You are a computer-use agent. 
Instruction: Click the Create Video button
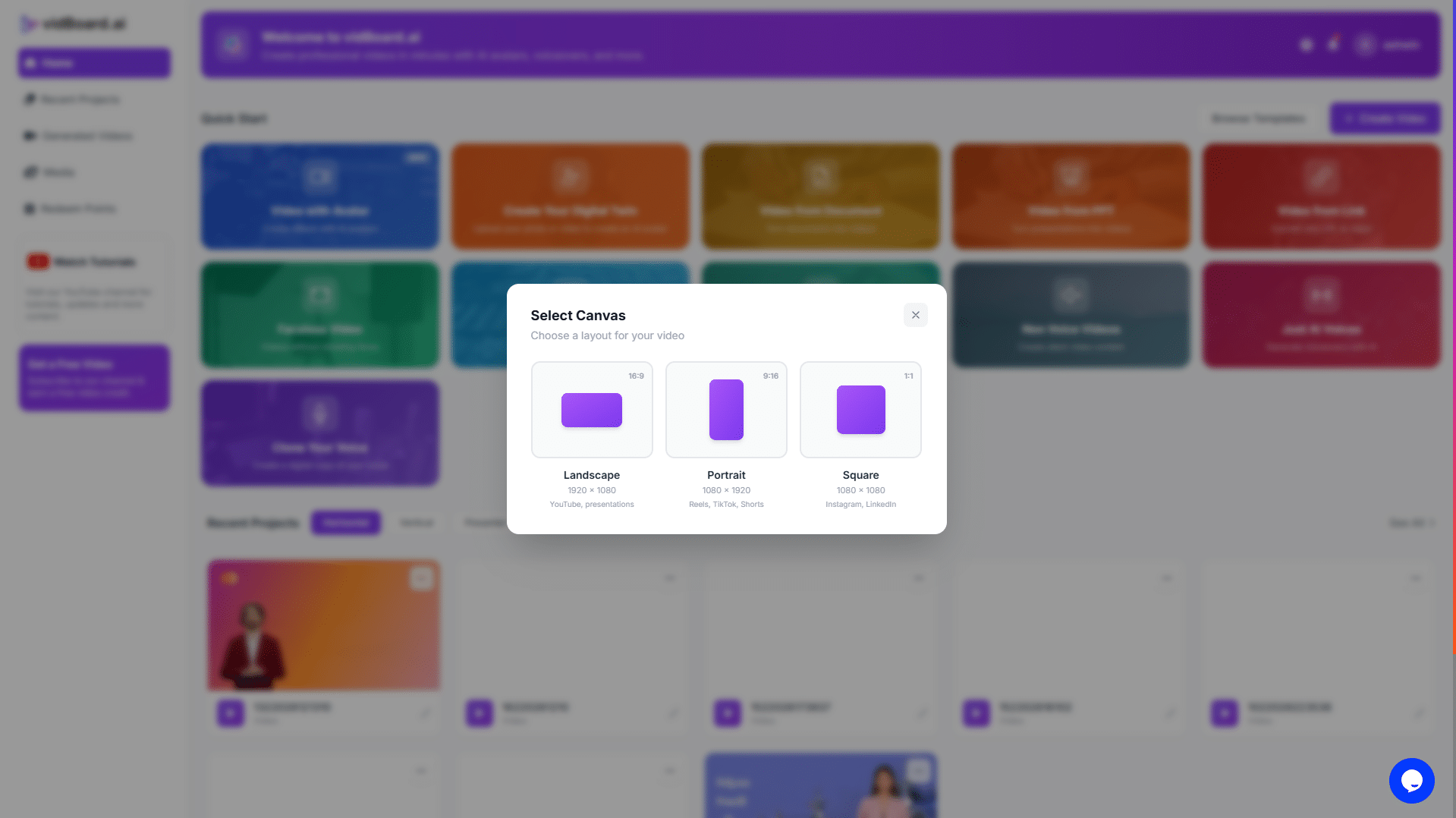(1384, 118)
